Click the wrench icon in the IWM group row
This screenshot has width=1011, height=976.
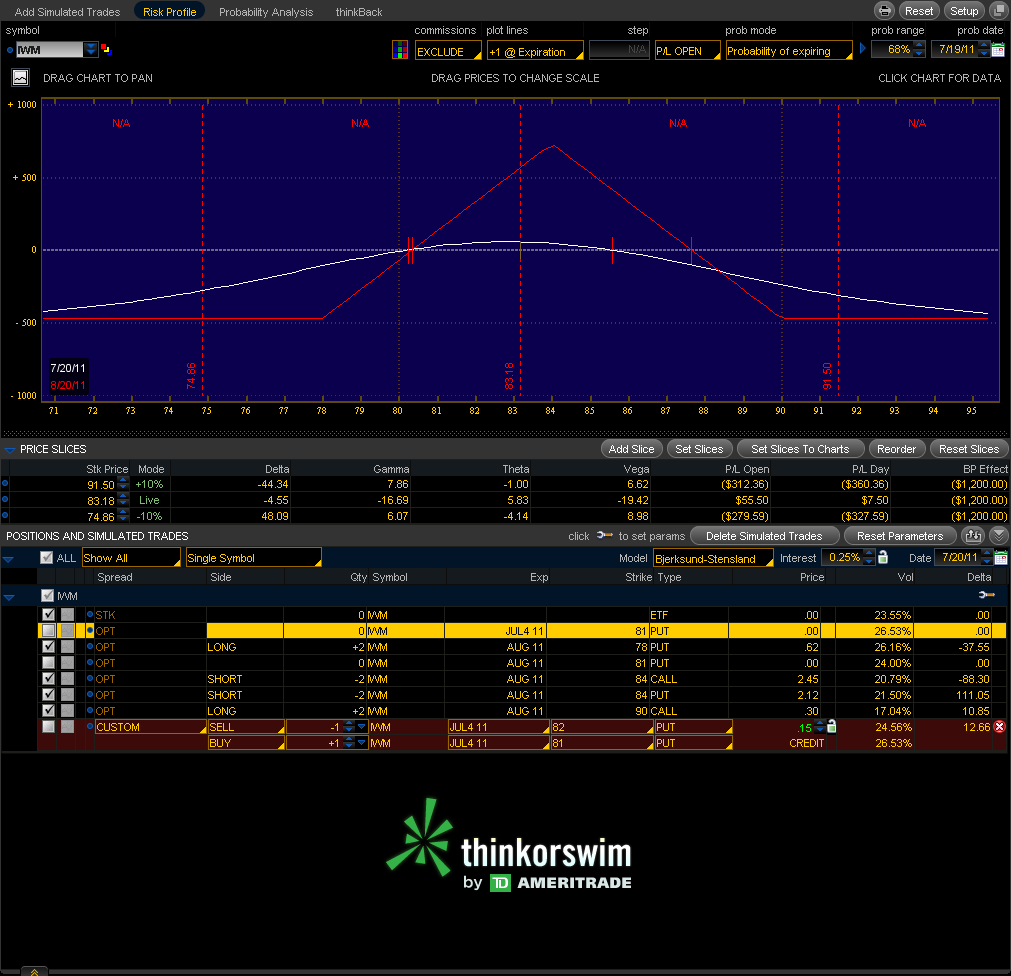(x=986, y=594)
